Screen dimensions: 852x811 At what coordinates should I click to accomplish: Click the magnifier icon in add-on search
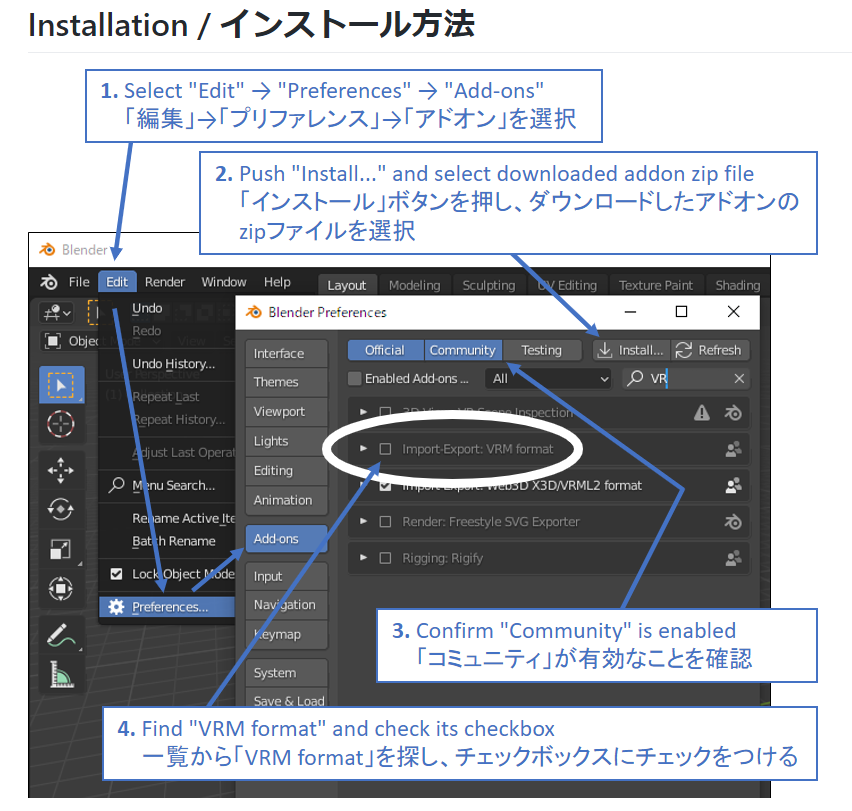click(x=635, y=378)
